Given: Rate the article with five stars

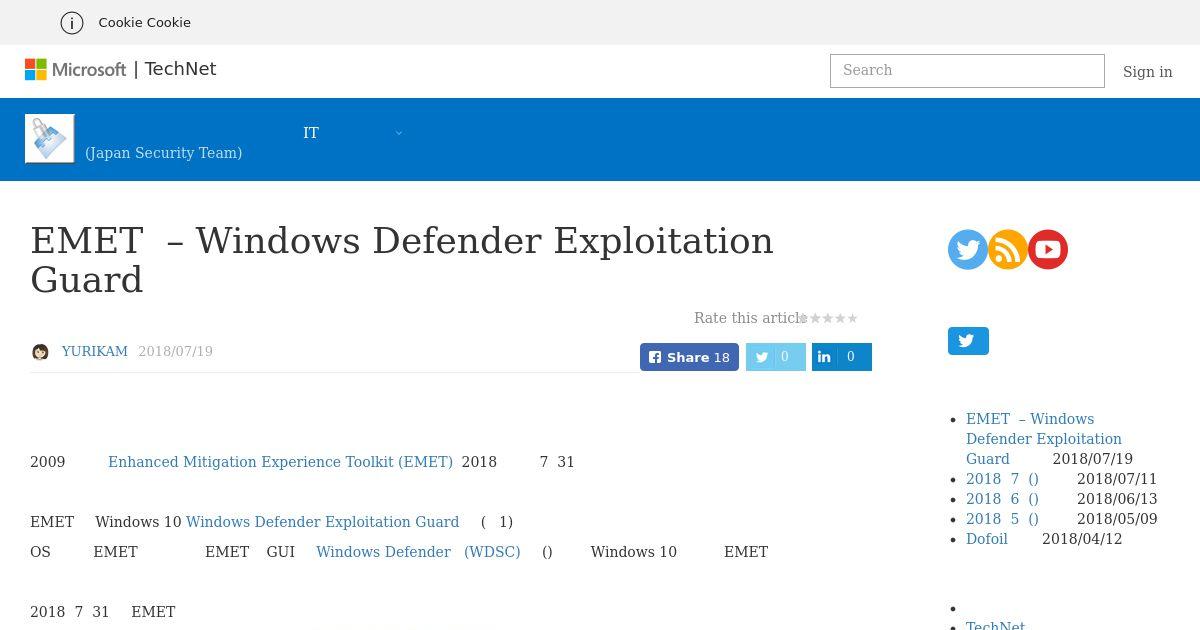Looking at the screenshot, I should 853,318.
